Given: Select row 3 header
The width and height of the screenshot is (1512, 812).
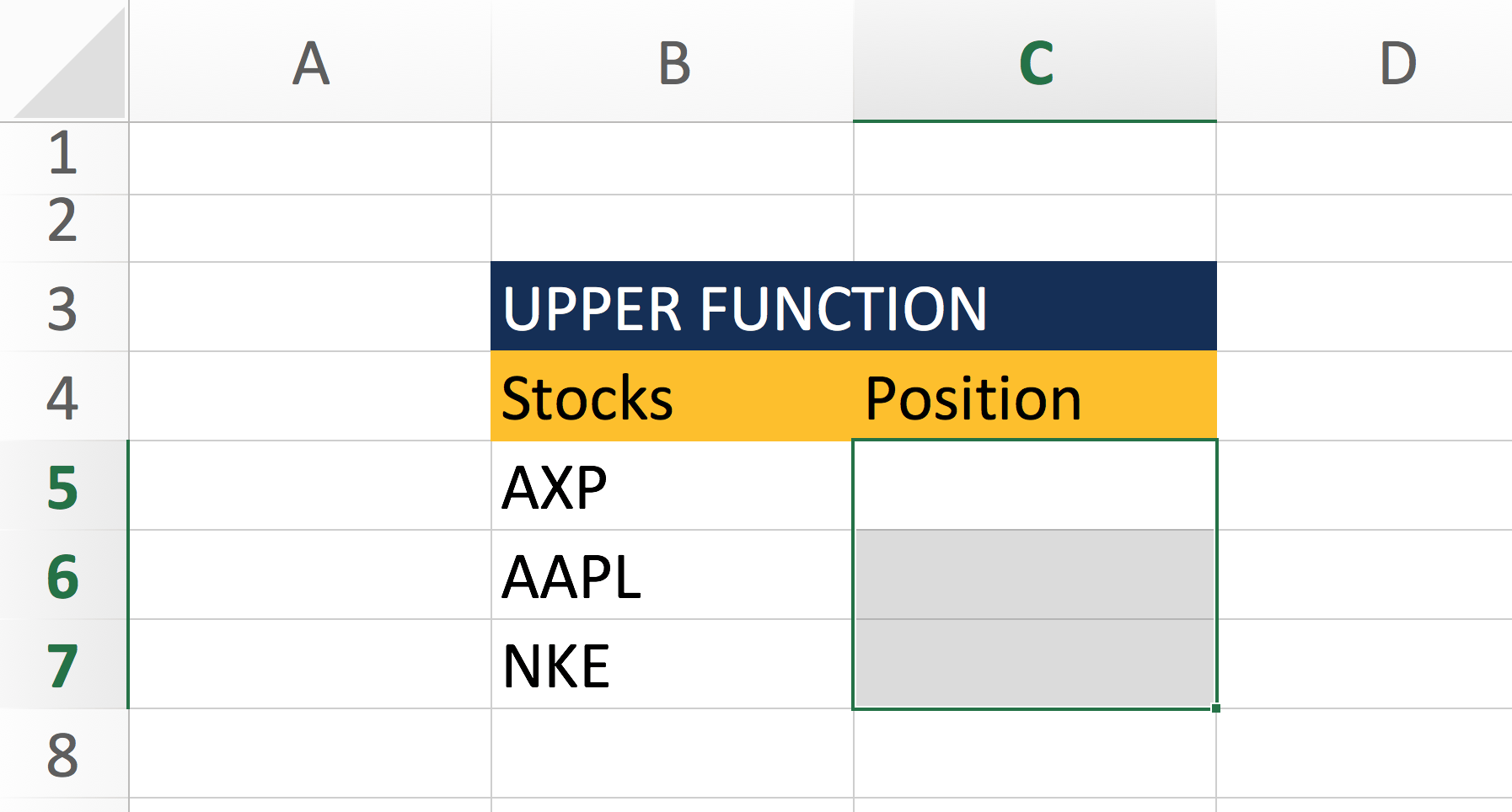Looking at the screenshot, I should pyautogui.click(x=64, y=307).
